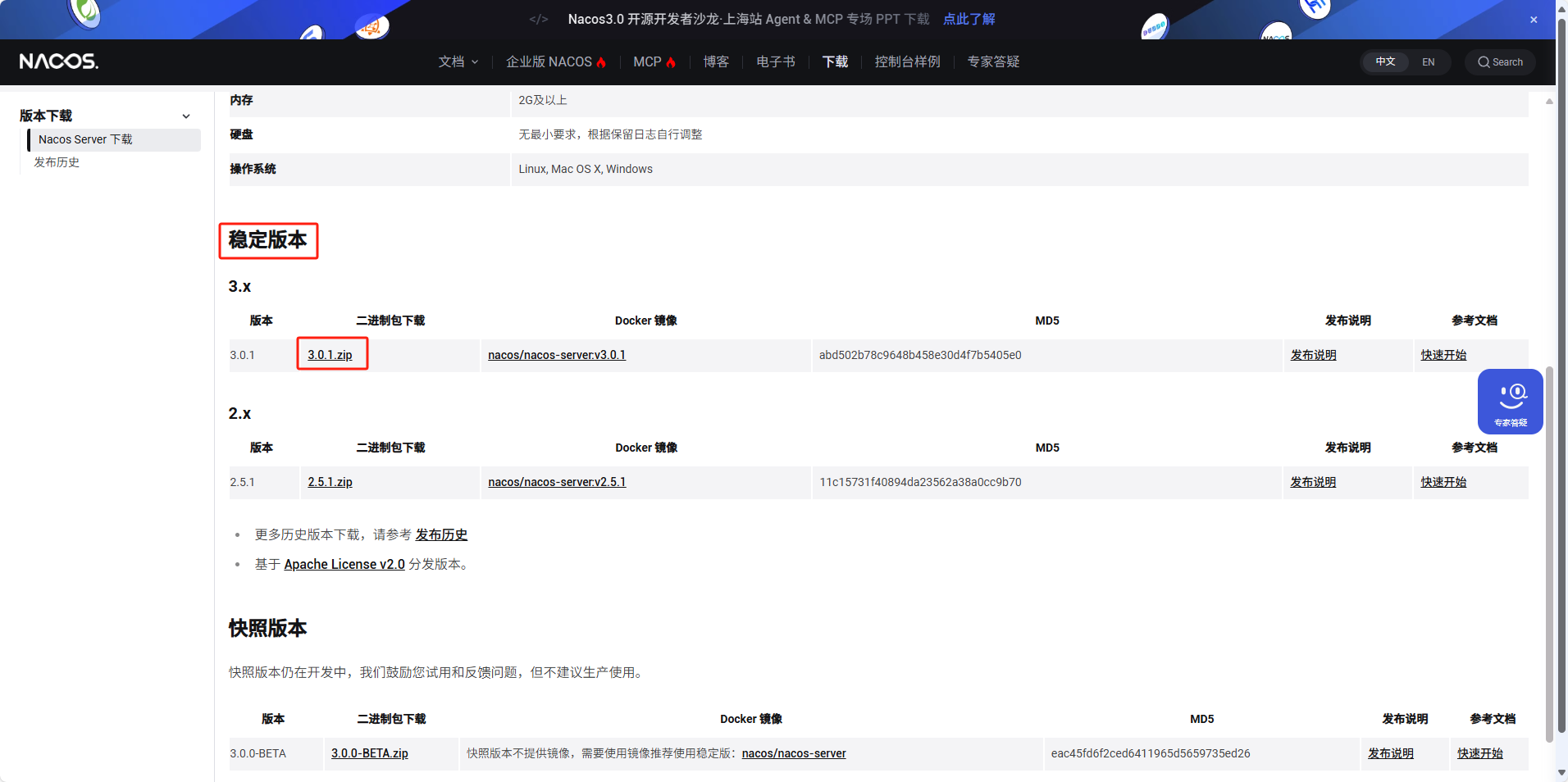This screenshot has width=1568, height=782.
Task: Select 控制台样例 in the navigation bar
Action: tap(906, 61)
